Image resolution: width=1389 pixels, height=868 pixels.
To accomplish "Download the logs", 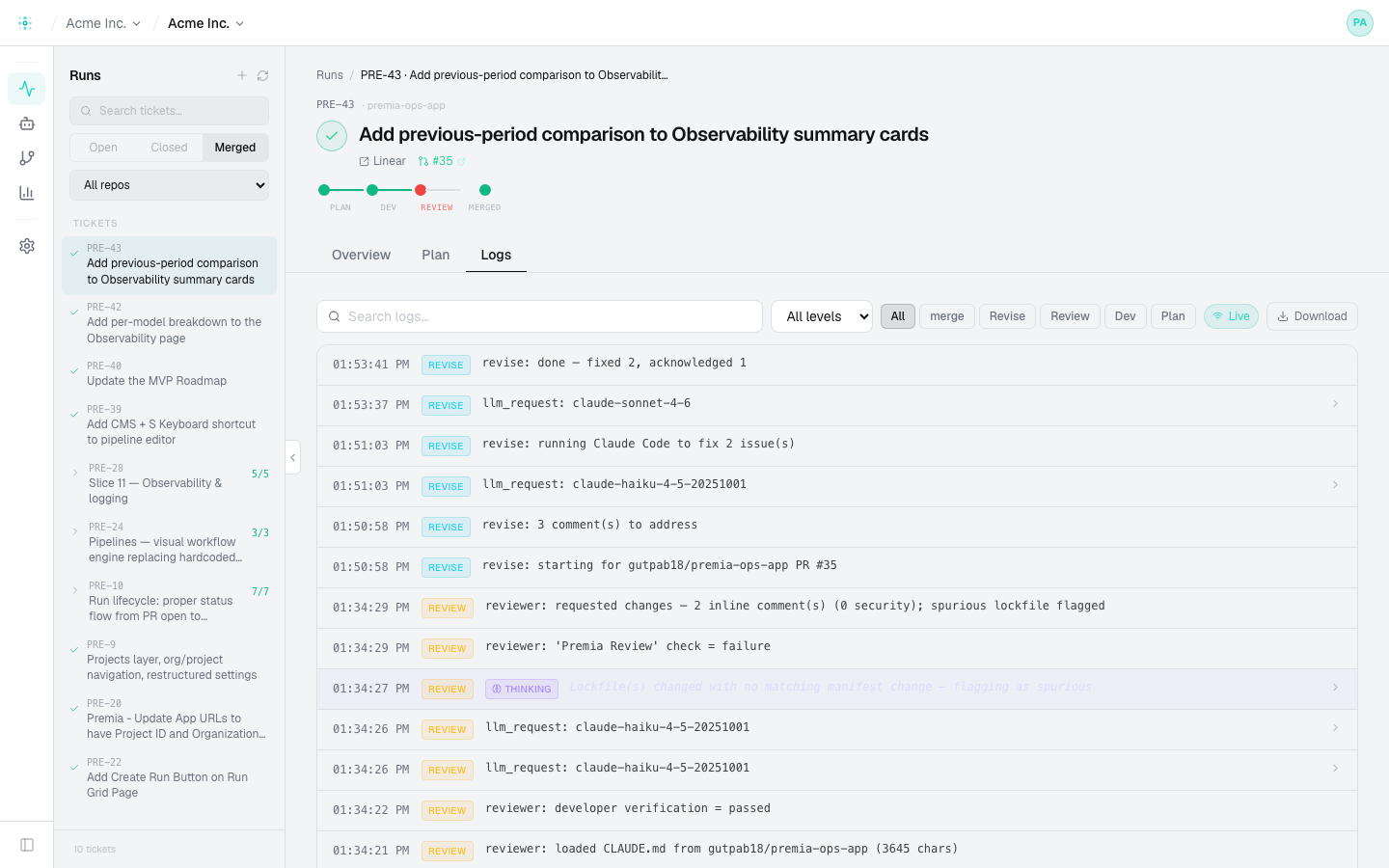I will [x=1312, y=316].
